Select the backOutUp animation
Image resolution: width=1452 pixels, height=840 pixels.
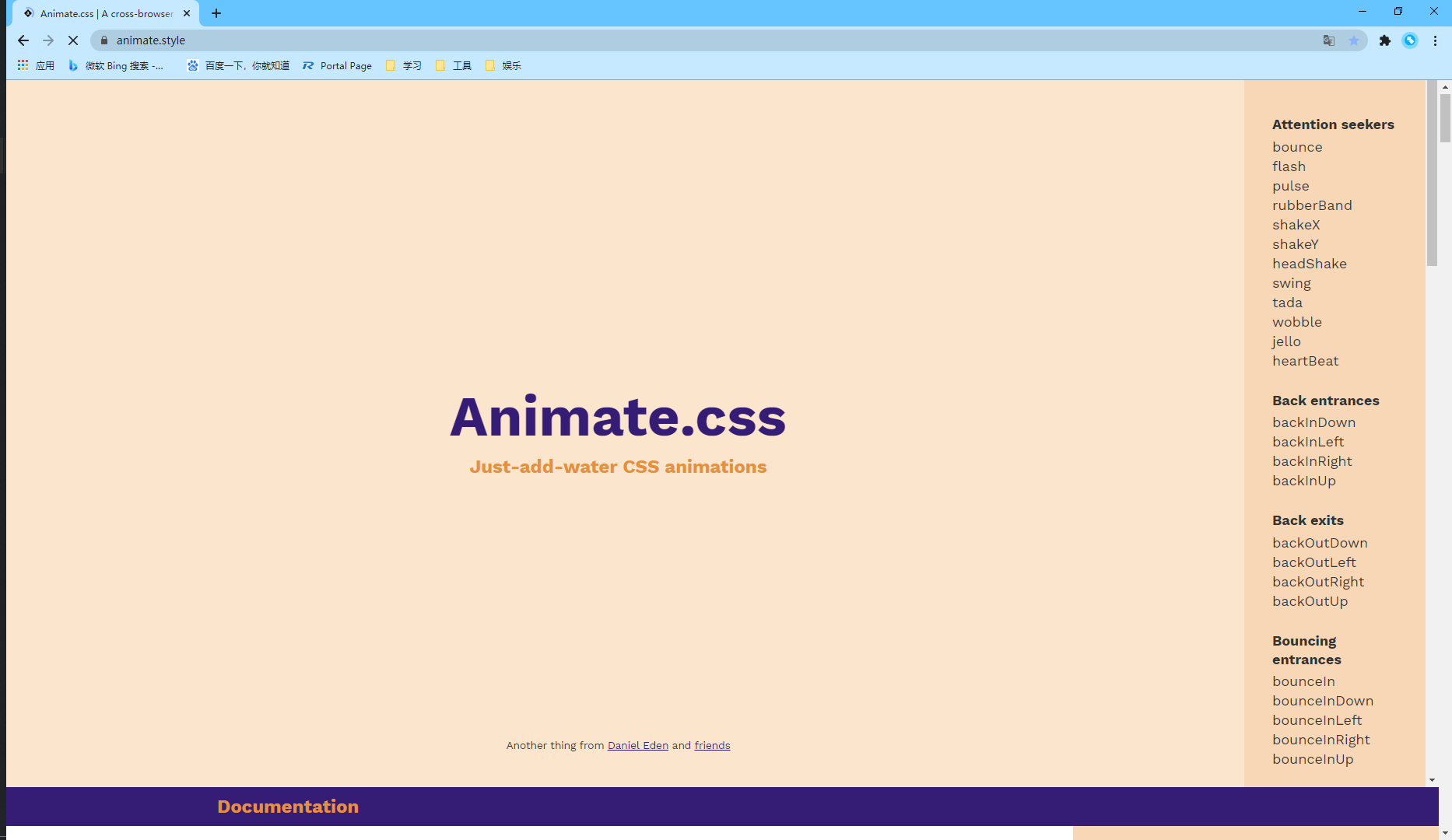1310,601
